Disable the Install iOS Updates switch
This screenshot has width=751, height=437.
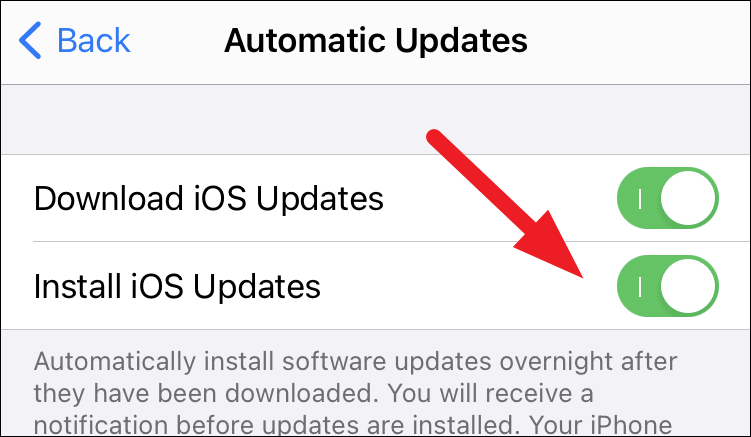[668, 286]
